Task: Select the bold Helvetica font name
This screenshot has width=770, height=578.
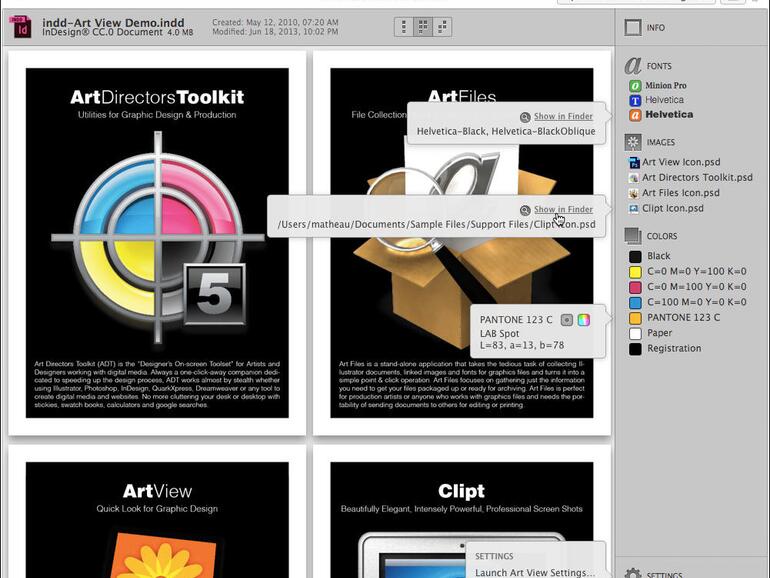Action: [x=669, y=114]
